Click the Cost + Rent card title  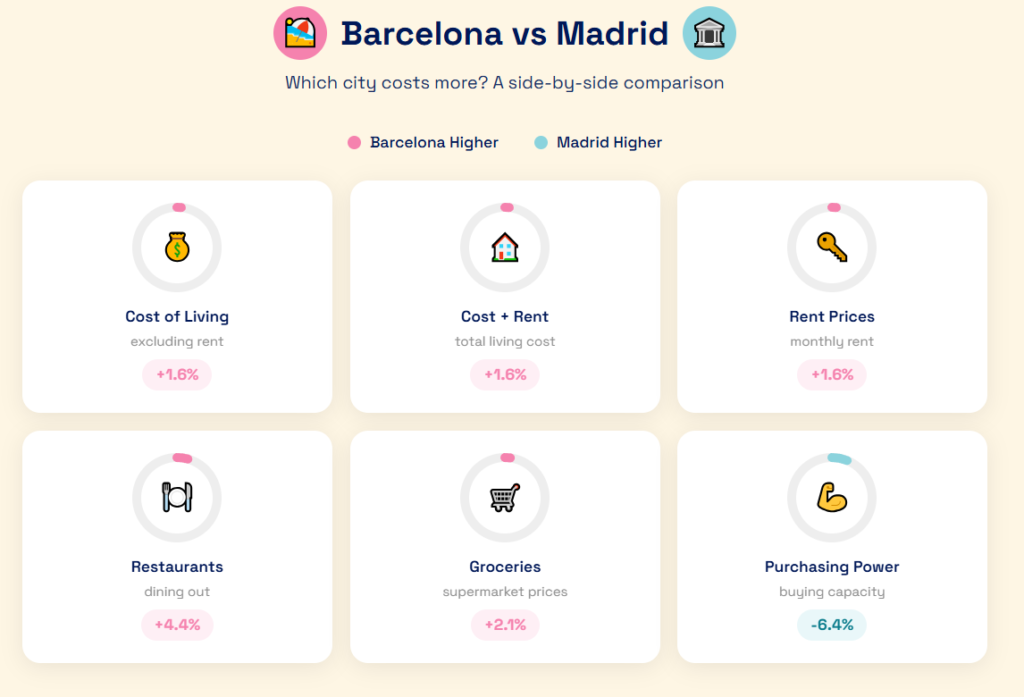(x=505, y=317)
